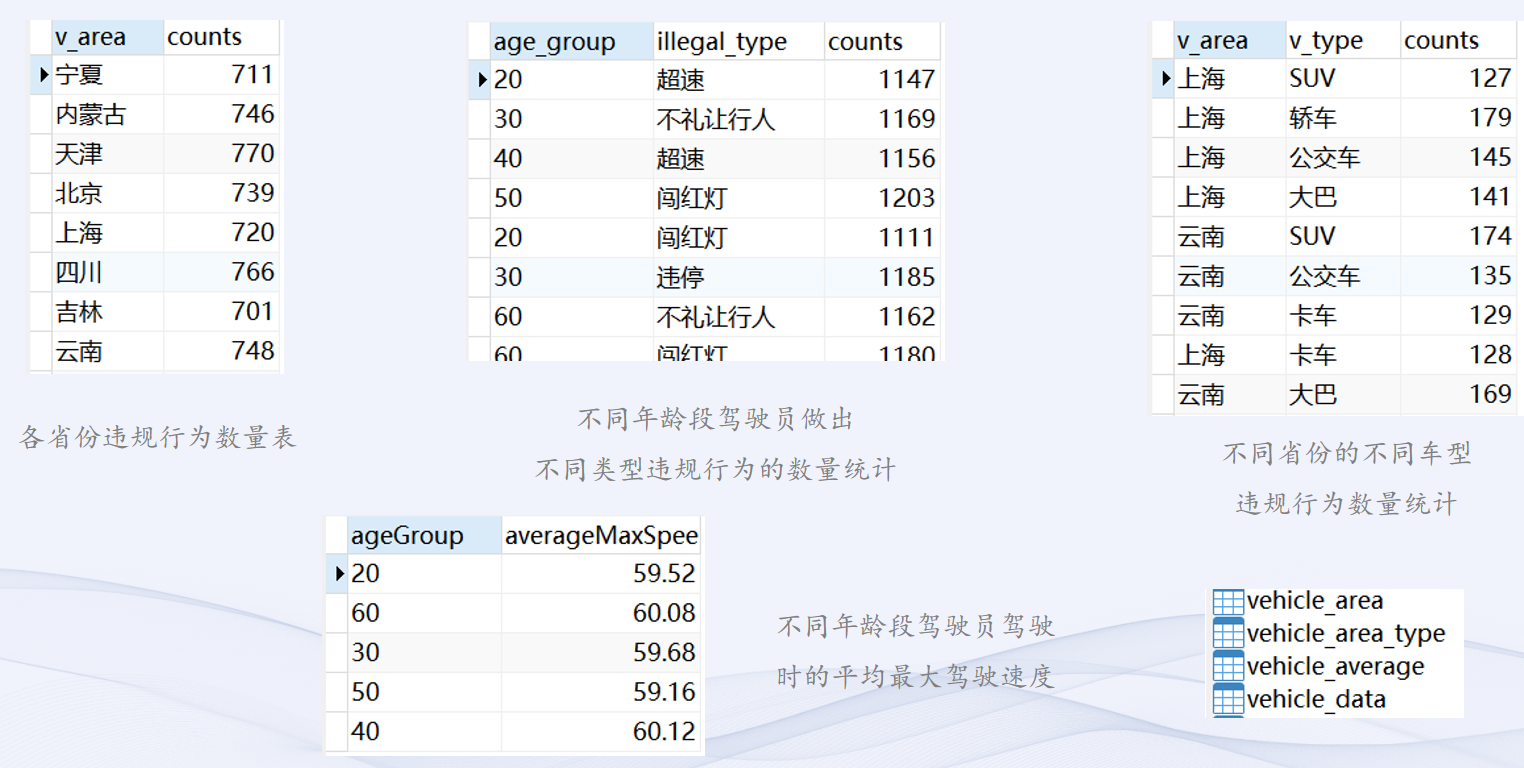This screenshot has height=768, width=1524.
Task: Select the vehicle_data table entry
Action: pyautogui.click(x=1316, y=699)
